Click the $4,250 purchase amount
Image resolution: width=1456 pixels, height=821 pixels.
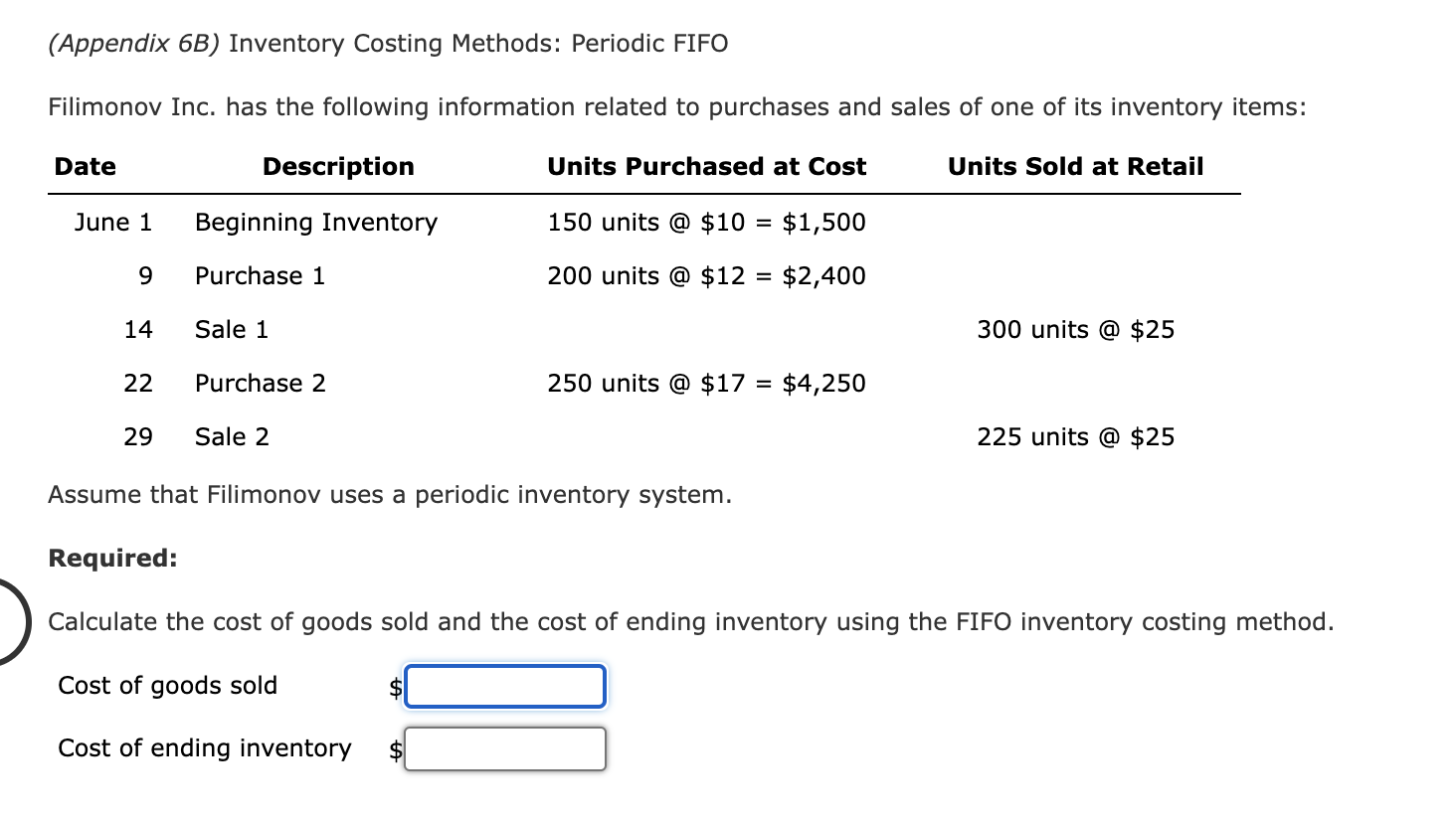coord(823,383)
